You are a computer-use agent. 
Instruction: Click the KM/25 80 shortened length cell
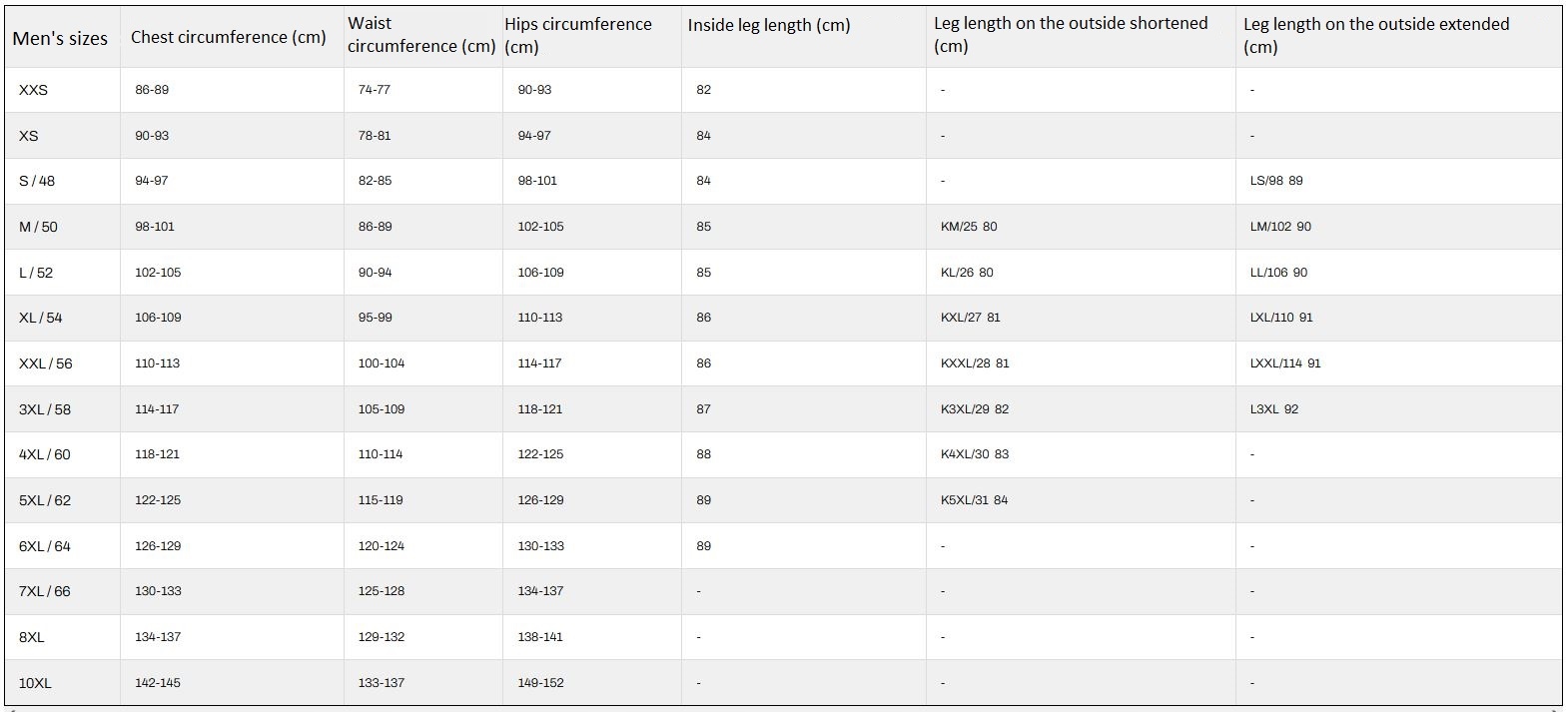pos(968,227)
